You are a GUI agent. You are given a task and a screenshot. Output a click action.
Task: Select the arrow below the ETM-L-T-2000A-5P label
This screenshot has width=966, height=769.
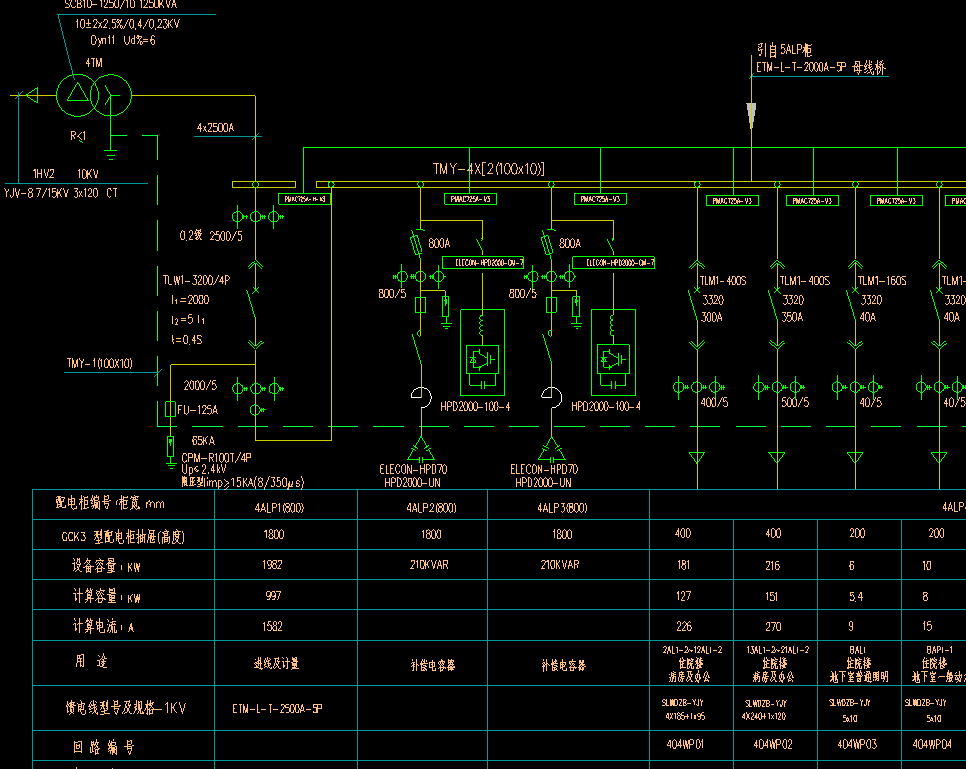tap(750, 113)
